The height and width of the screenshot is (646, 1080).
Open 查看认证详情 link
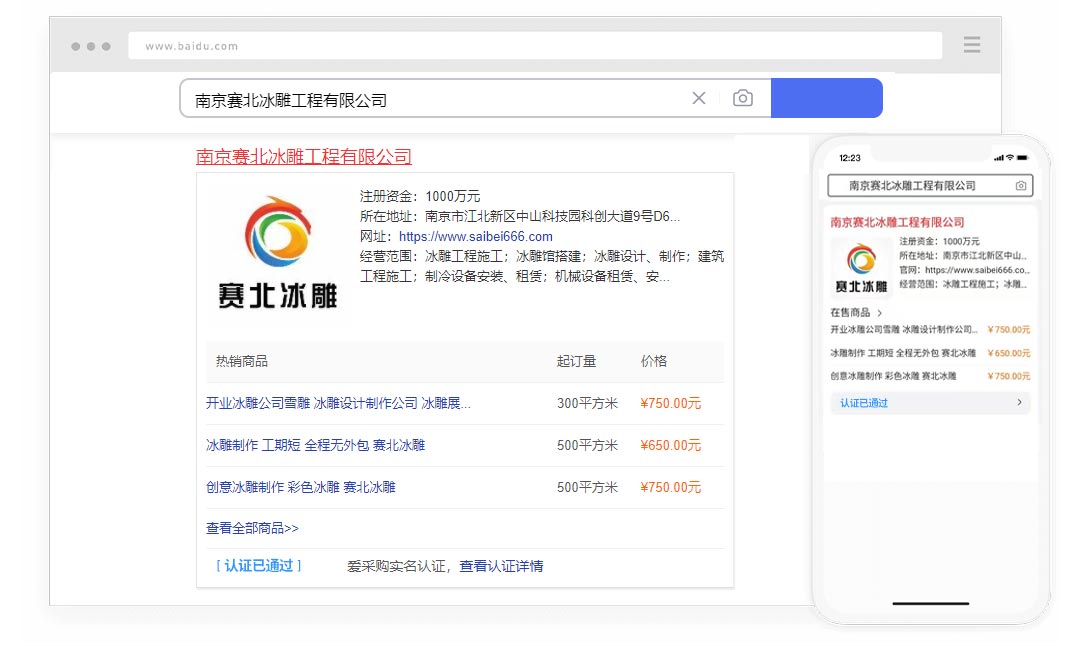(x=501, y=565)
